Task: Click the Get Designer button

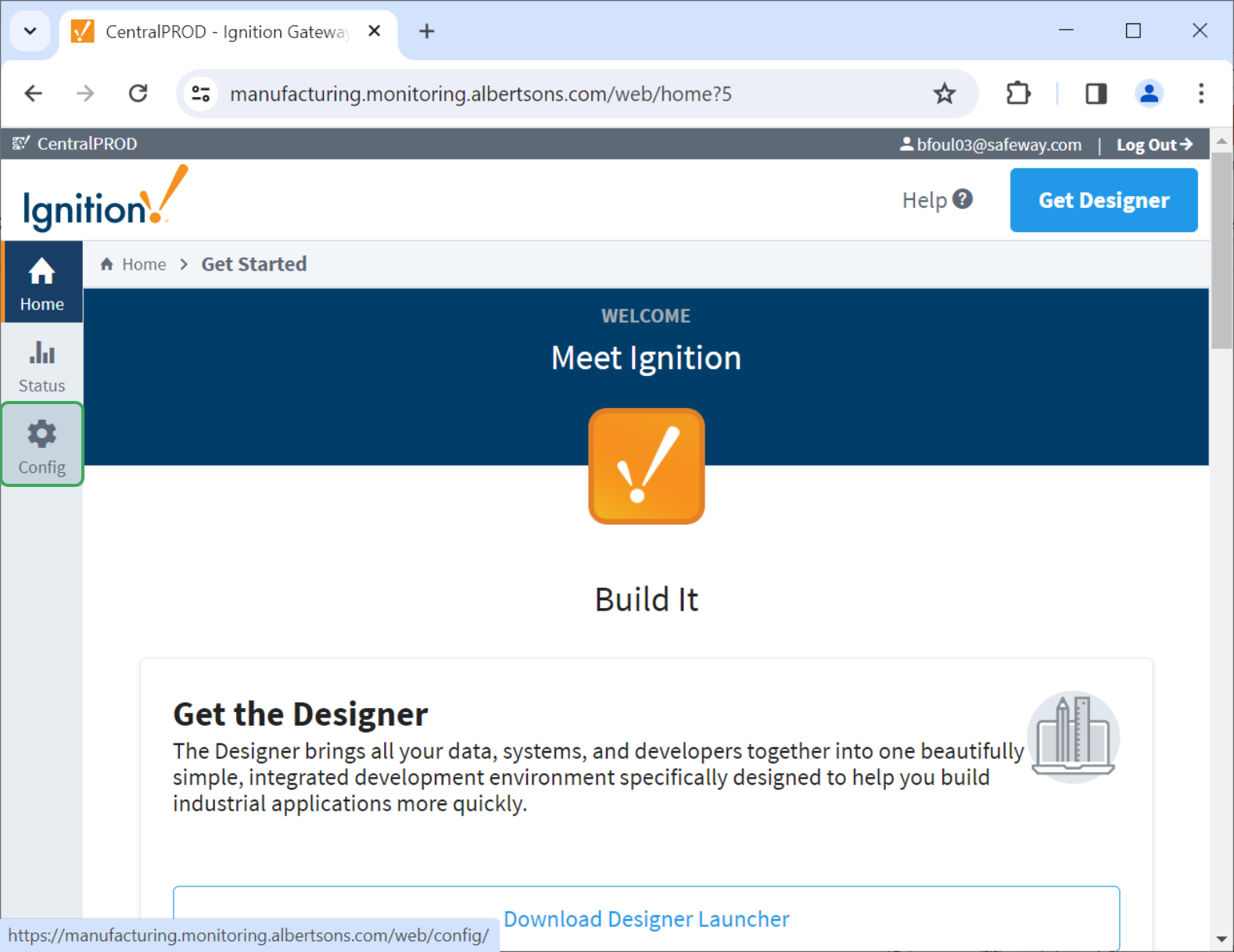Action: coord(1103,200)
